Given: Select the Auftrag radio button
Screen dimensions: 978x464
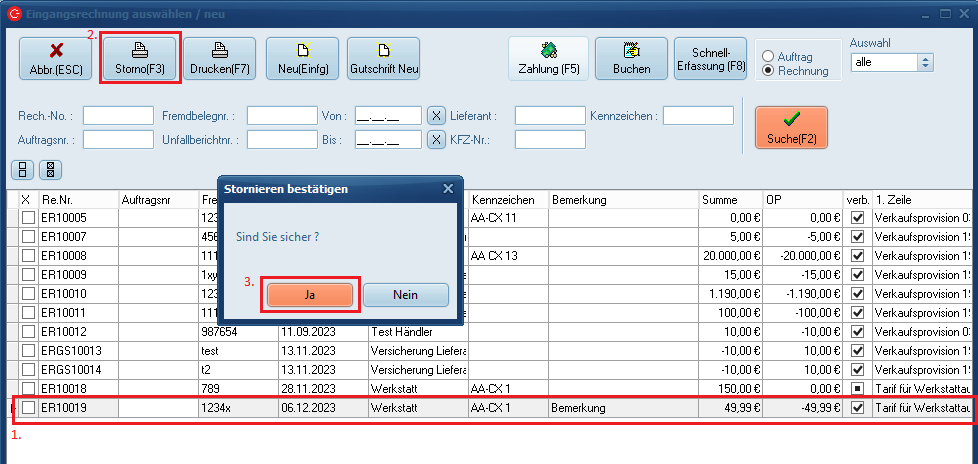Looking at the screenshot, I should click(768, 56).
